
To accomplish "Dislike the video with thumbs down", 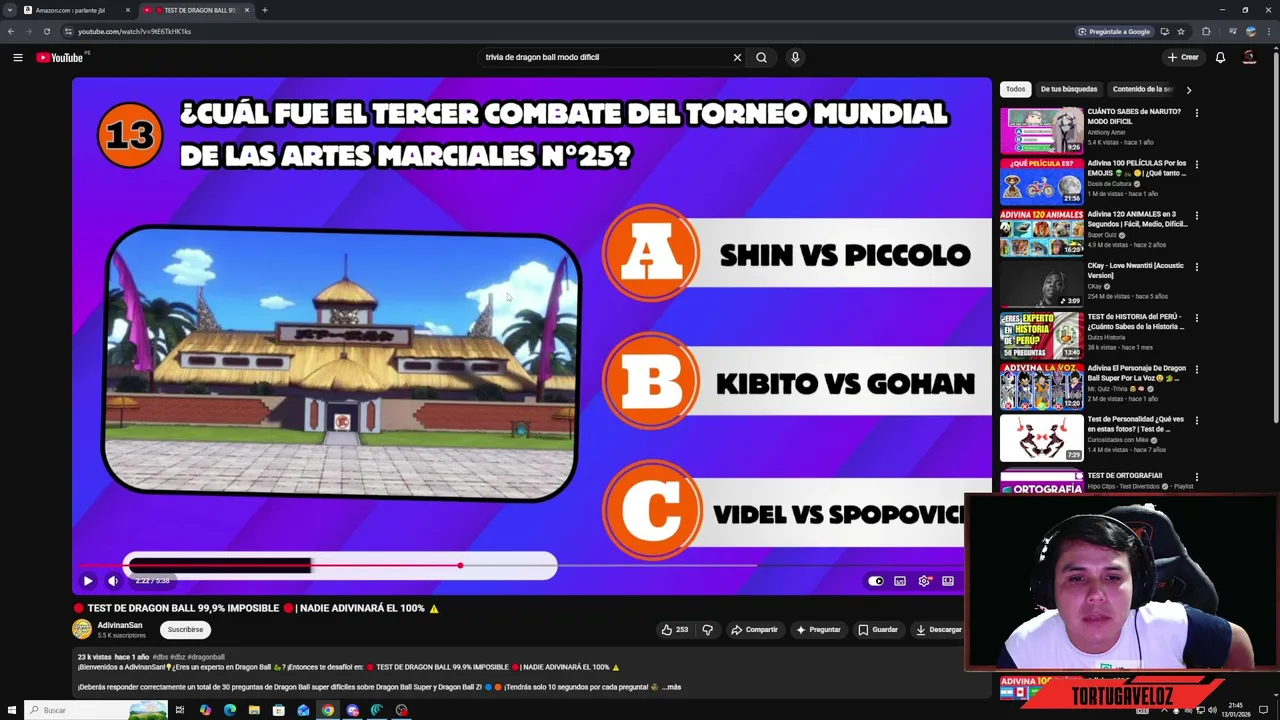I will [x=707, y=630].
